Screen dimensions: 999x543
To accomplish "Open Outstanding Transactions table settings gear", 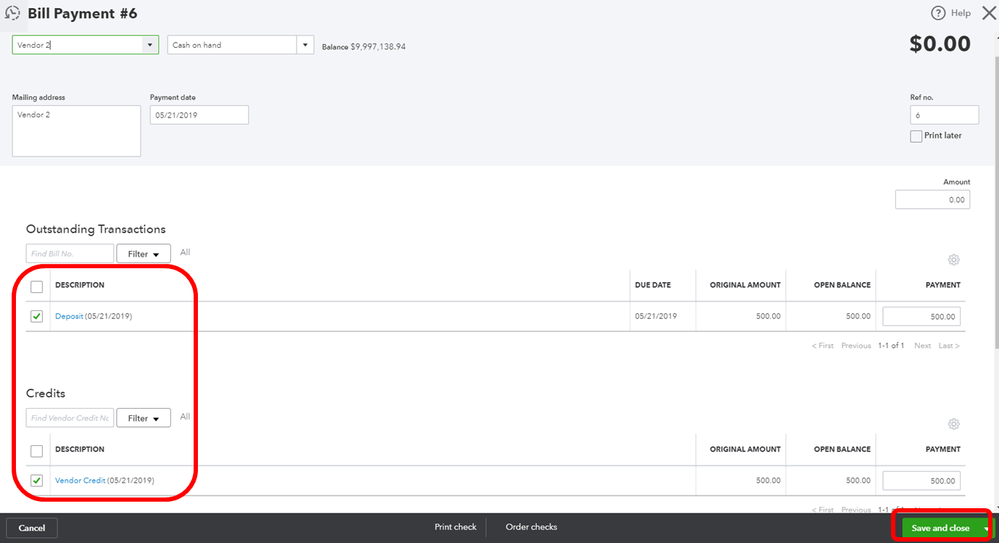I will coord(953,259).
